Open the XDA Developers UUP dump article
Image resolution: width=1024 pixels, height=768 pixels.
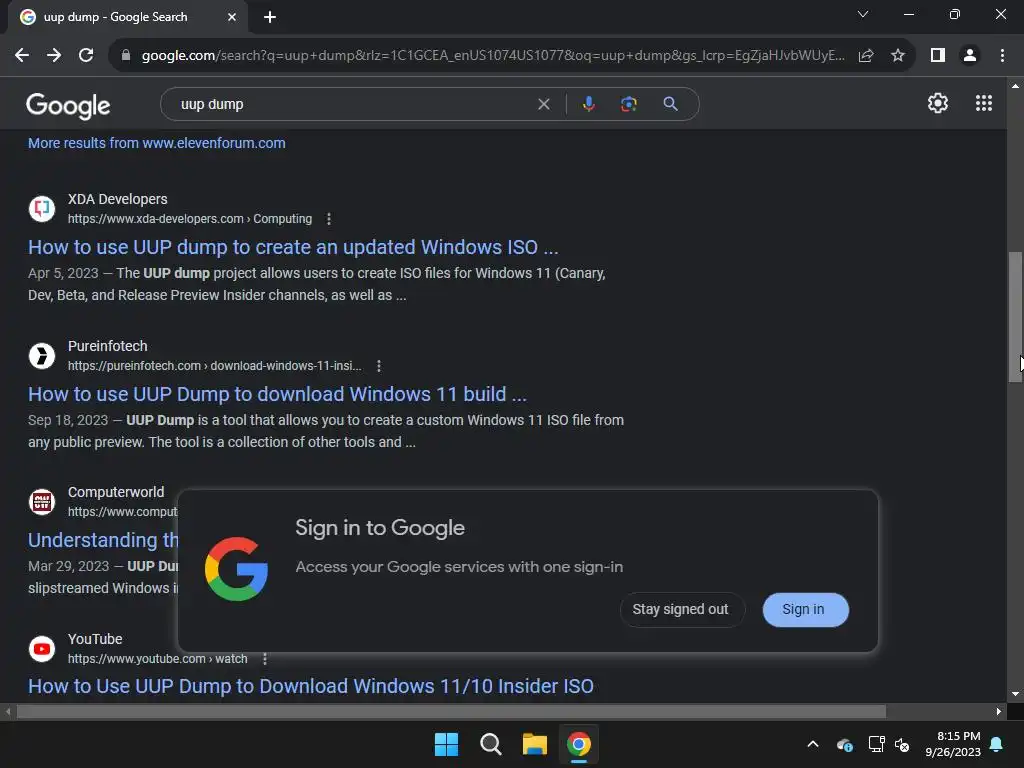pos(293,247)
